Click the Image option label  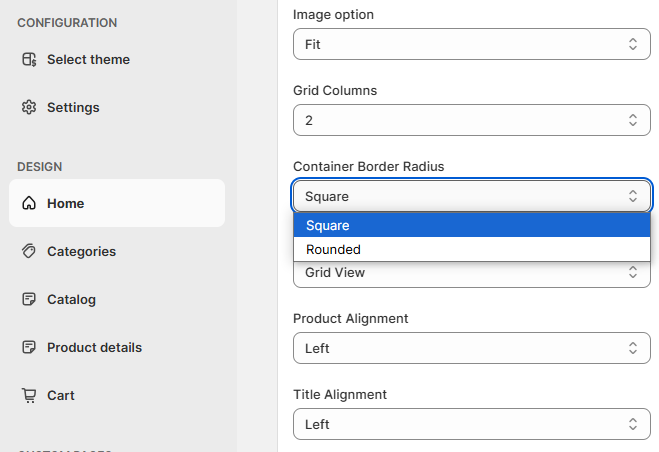pyautogui.click(x=333, y=14)
